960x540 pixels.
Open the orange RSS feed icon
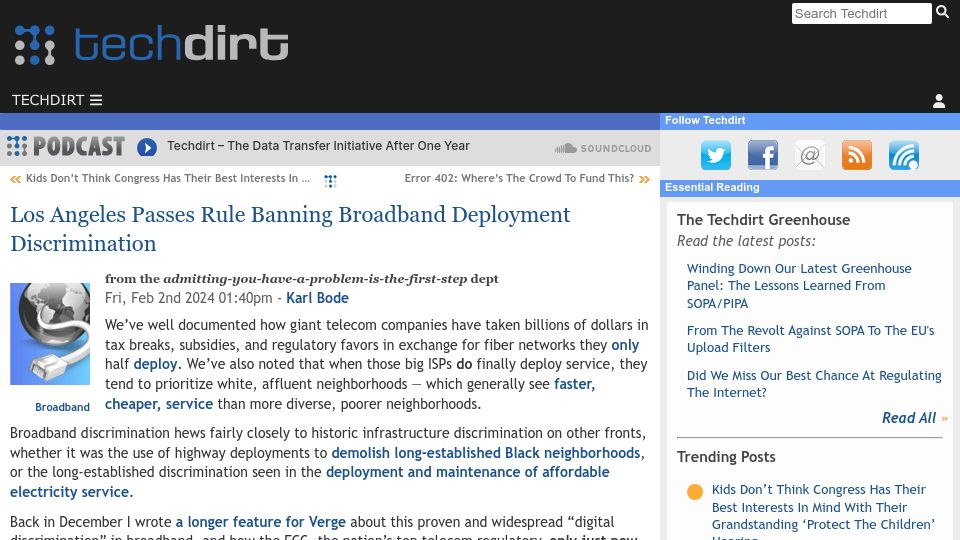click(x=857, y=155)
